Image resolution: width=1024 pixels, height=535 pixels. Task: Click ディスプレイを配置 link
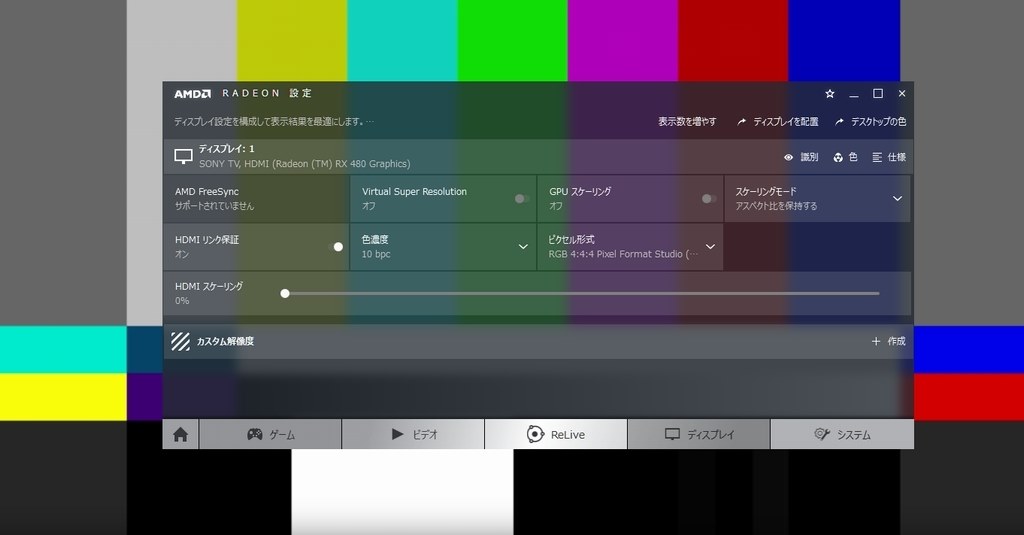pos(786,122)
